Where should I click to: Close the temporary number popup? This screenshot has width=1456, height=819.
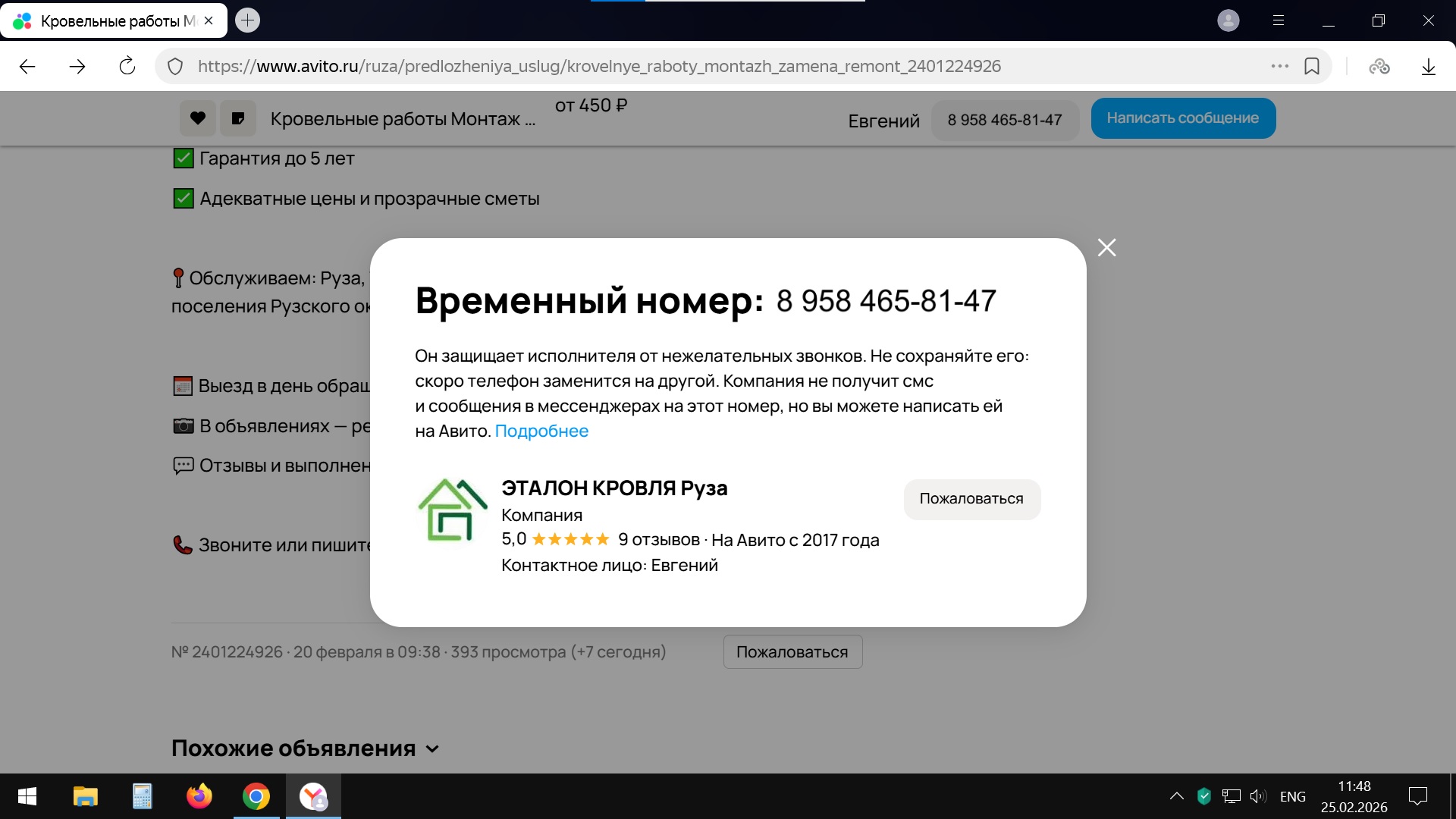pos(1106,248)
